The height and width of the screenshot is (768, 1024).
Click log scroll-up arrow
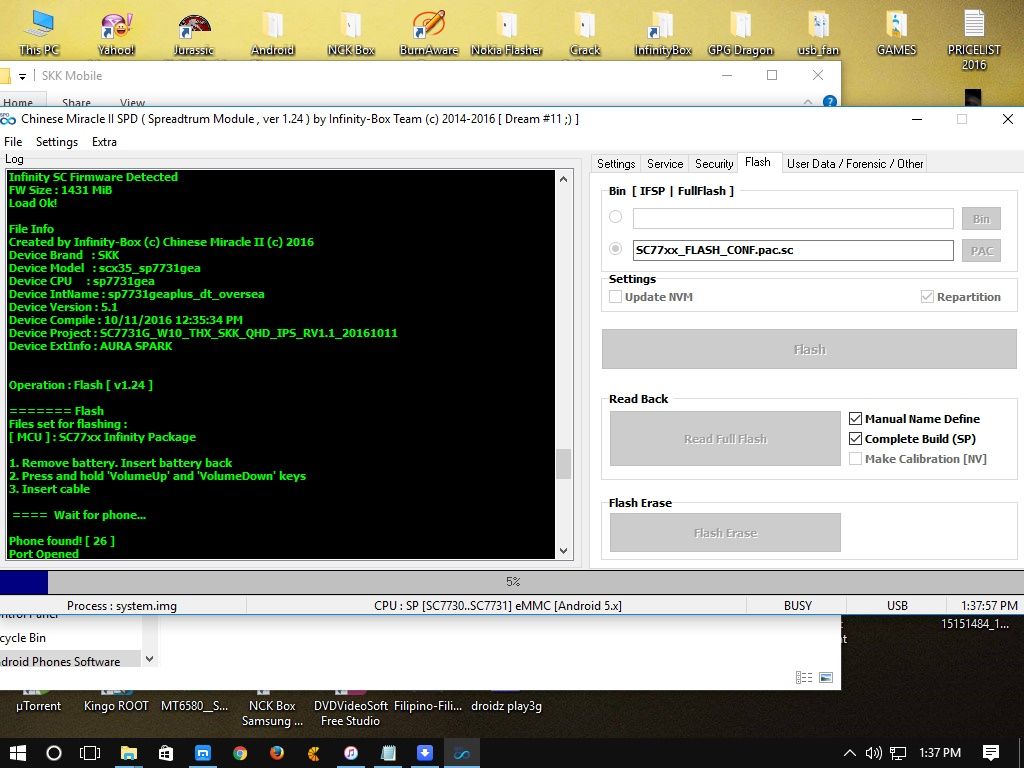tap(564, 179)
